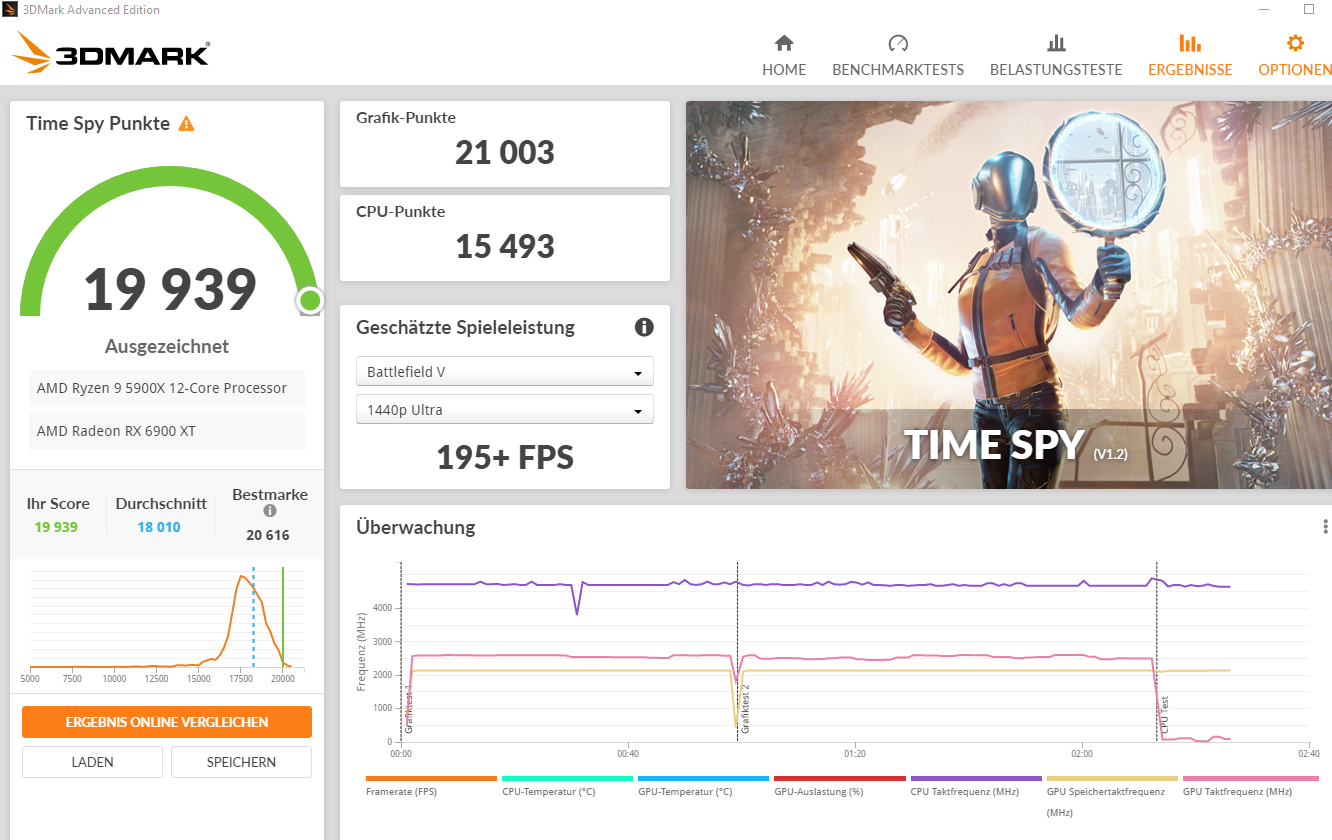
Task: Toggle GPU-Temperatur legend swatch
Action: (703, 778)
